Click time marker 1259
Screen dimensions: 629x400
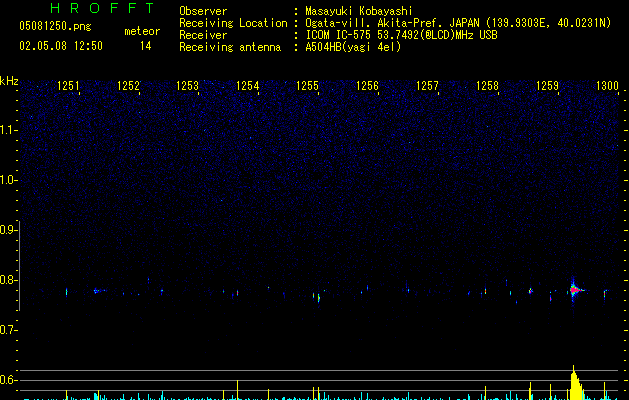click(x=547, y=86)
